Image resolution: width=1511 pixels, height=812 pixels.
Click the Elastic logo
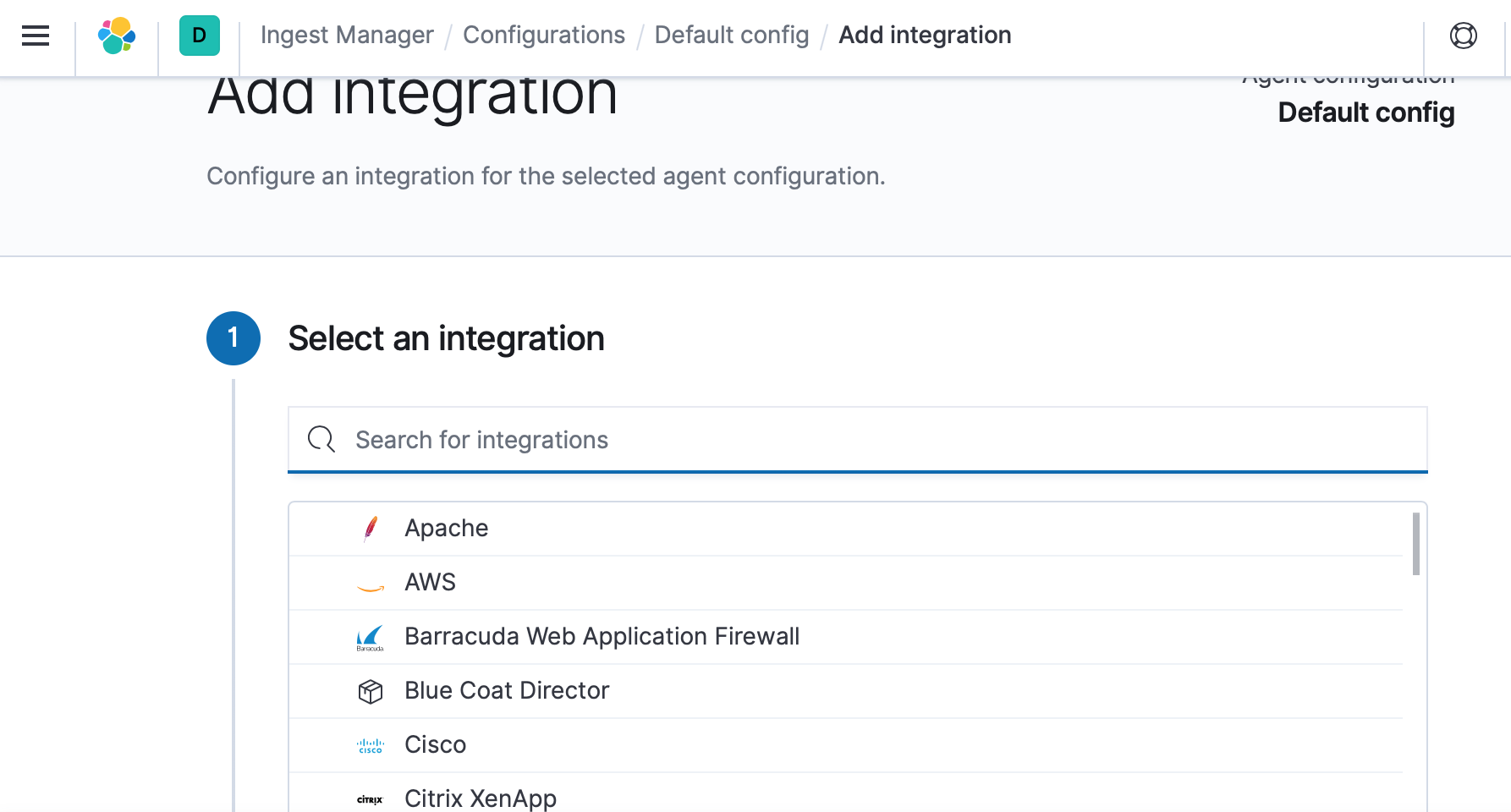117,36
